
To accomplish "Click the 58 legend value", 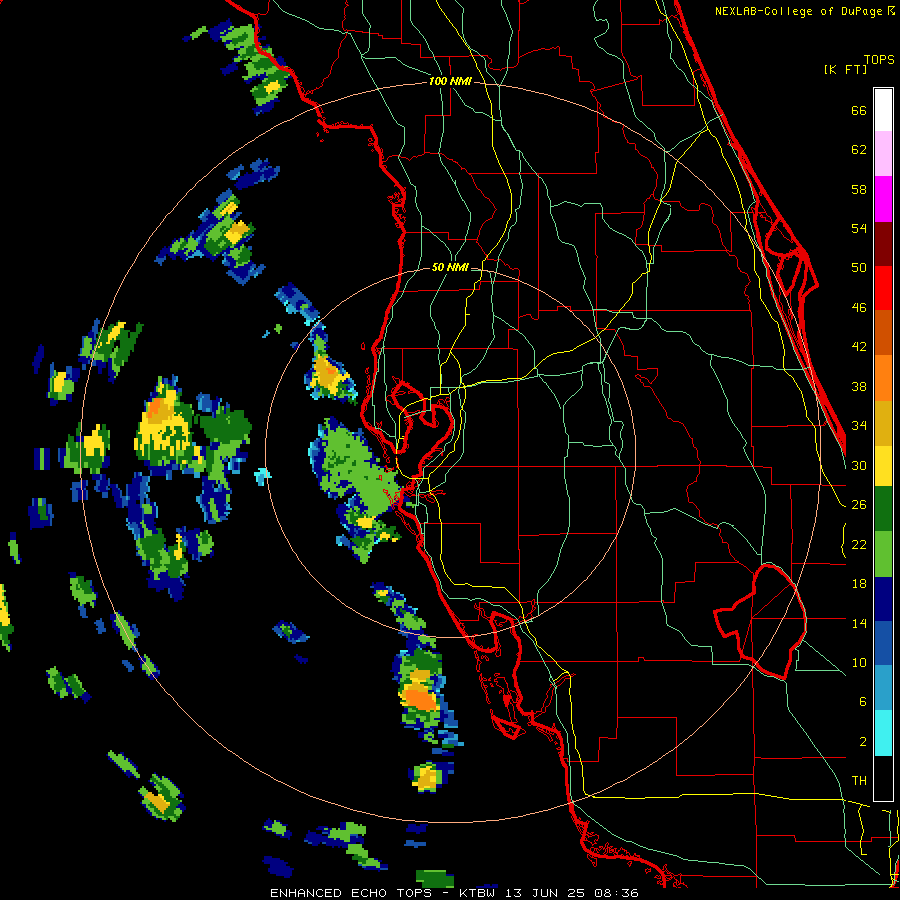I will (859, 189).
